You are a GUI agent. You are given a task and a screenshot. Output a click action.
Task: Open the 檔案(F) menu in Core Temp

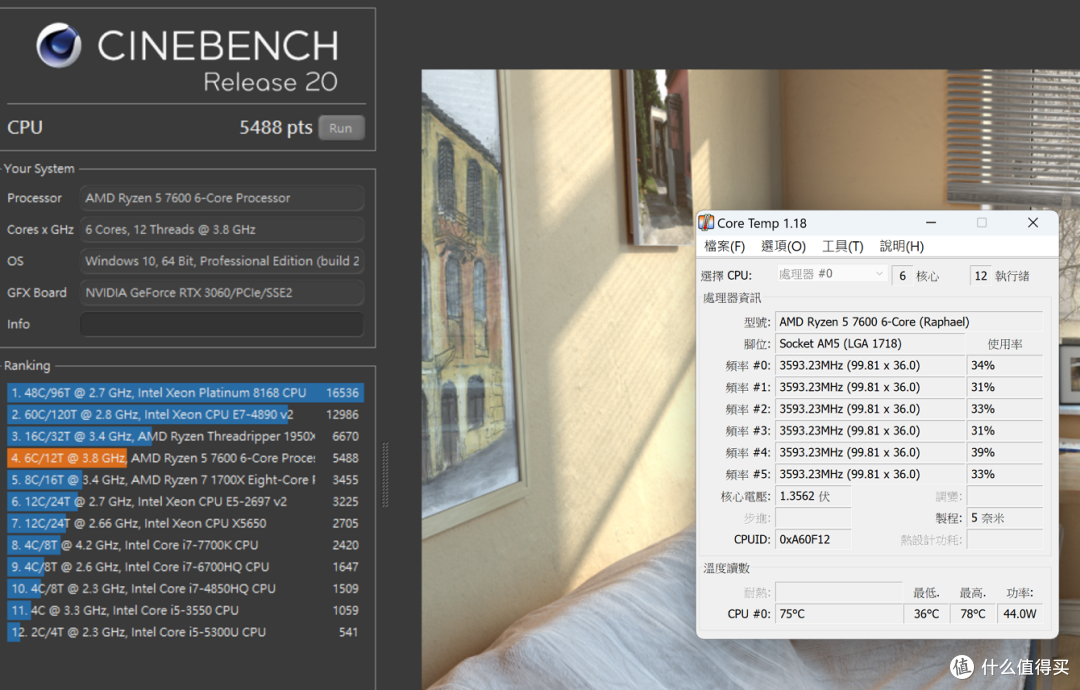click(724, 246)
